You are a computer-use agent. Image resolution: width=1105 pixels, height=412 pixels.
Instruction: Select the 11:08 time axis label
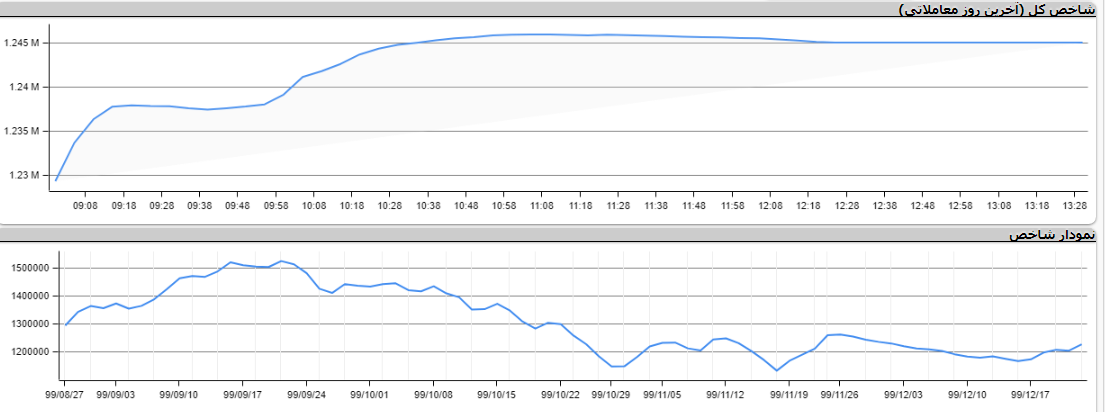(x=542, y=205)
